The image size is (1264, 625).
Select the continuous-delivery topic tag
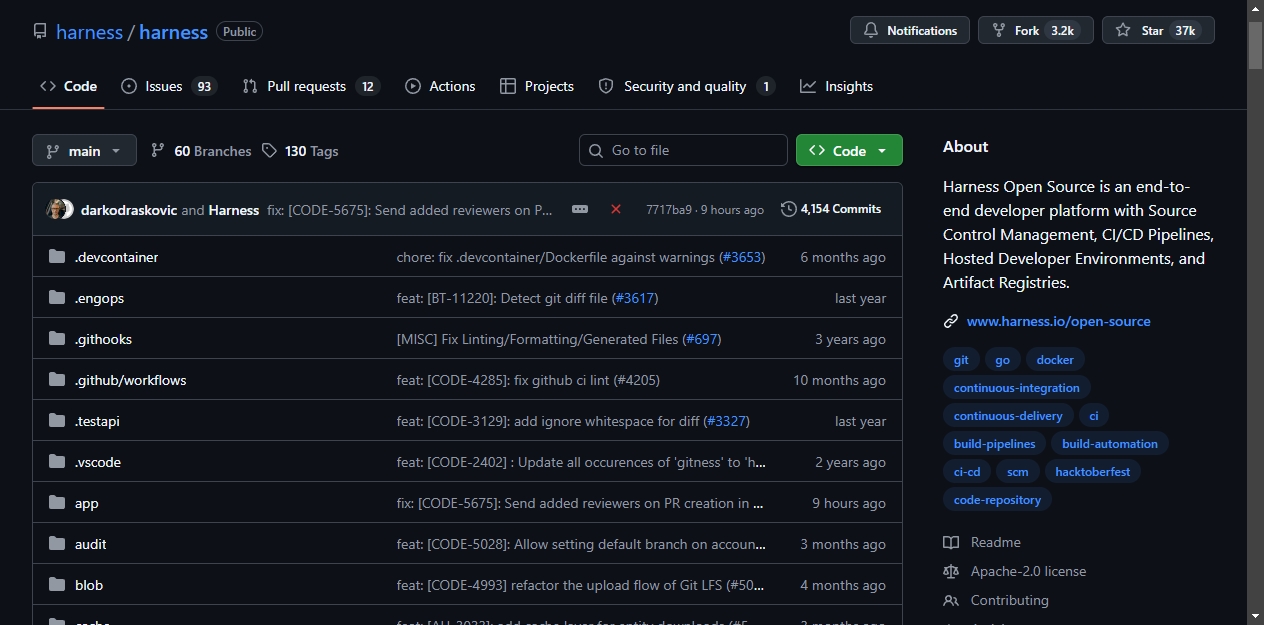pyautogui.click(x=1008, y=416)
